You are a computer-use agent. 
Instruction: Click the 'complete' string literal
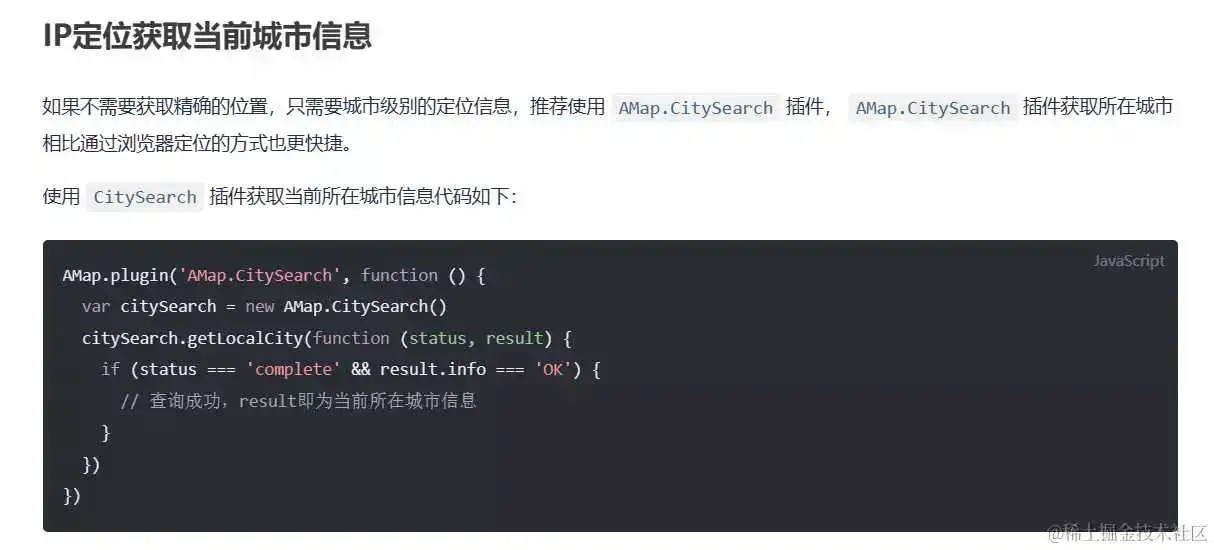tap(293, 369)
